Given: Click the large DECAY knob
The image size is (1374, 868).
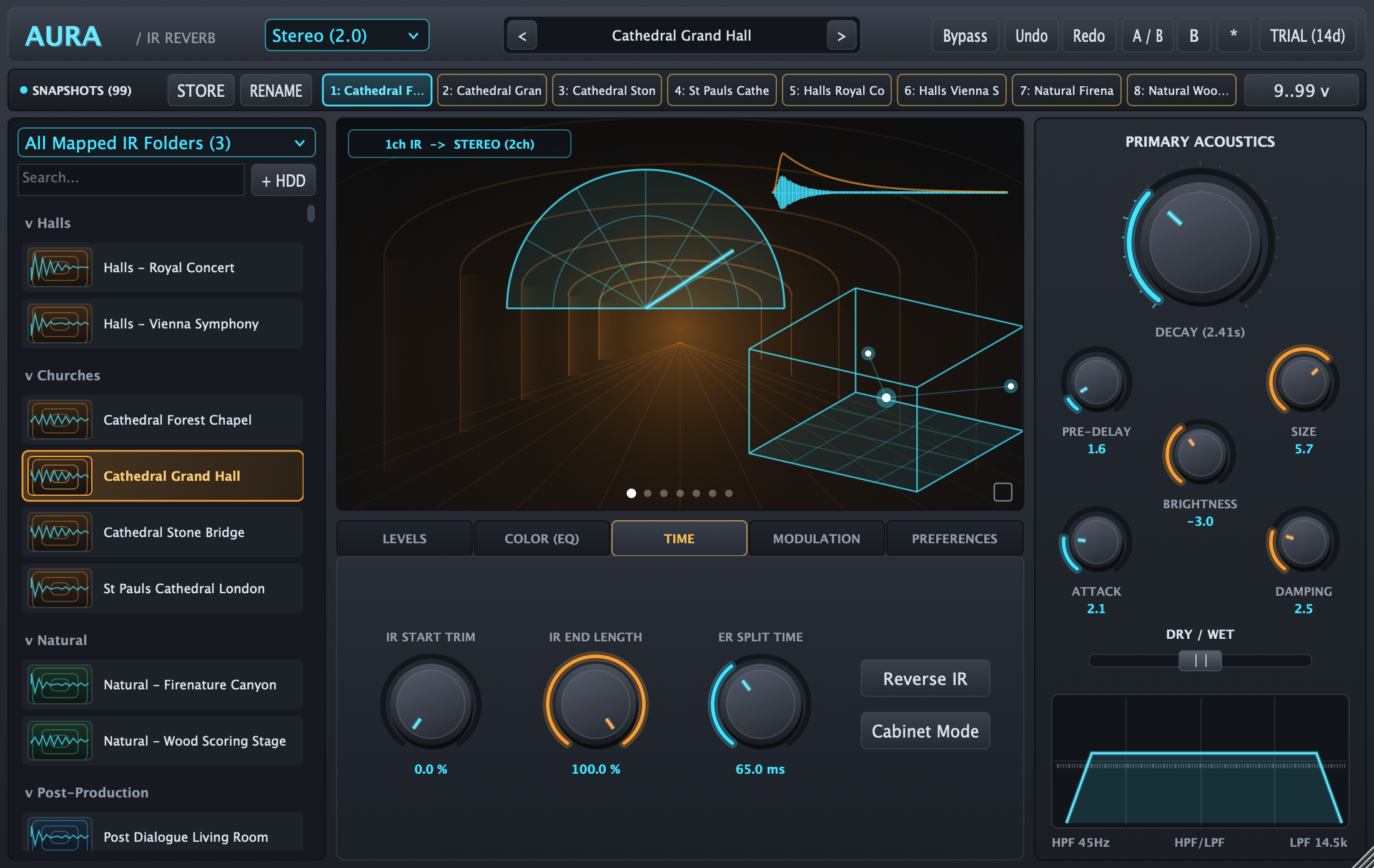Looking at the screenshot, I should coord(1200,241).
